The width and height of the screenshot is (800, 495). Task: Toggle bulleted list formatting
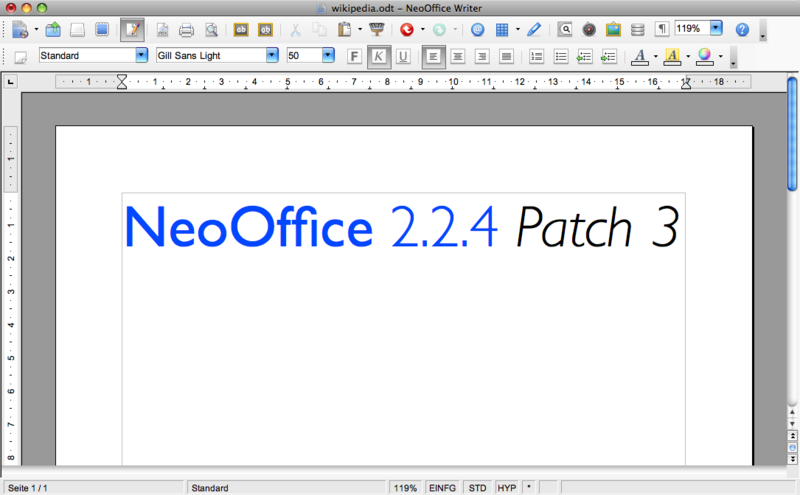click(x=561, y=56)
